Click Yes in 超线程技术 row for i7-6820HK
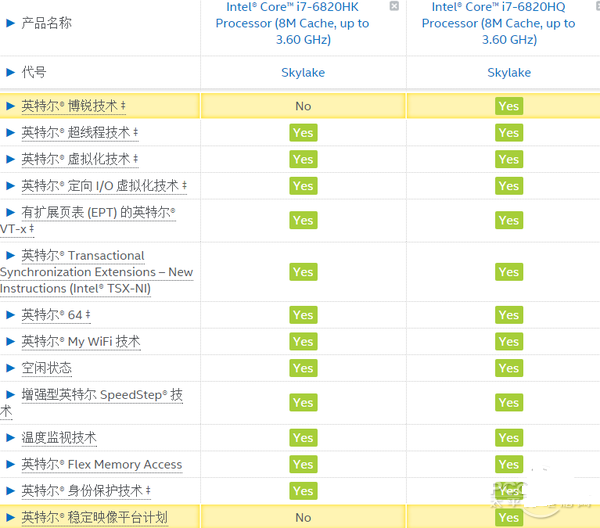The width and height of the screenshot is (600, 528). [303, 132]
